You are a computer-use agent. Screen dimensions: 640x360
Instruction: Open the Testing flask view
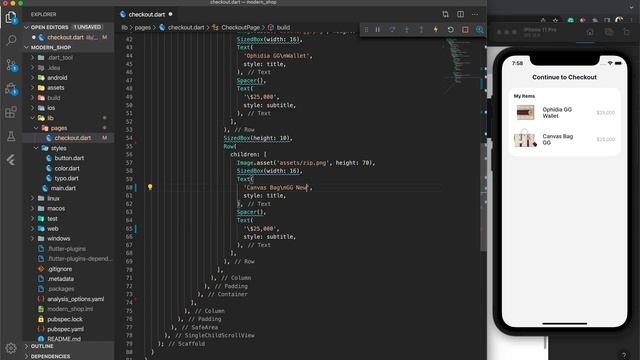(11, 136)
